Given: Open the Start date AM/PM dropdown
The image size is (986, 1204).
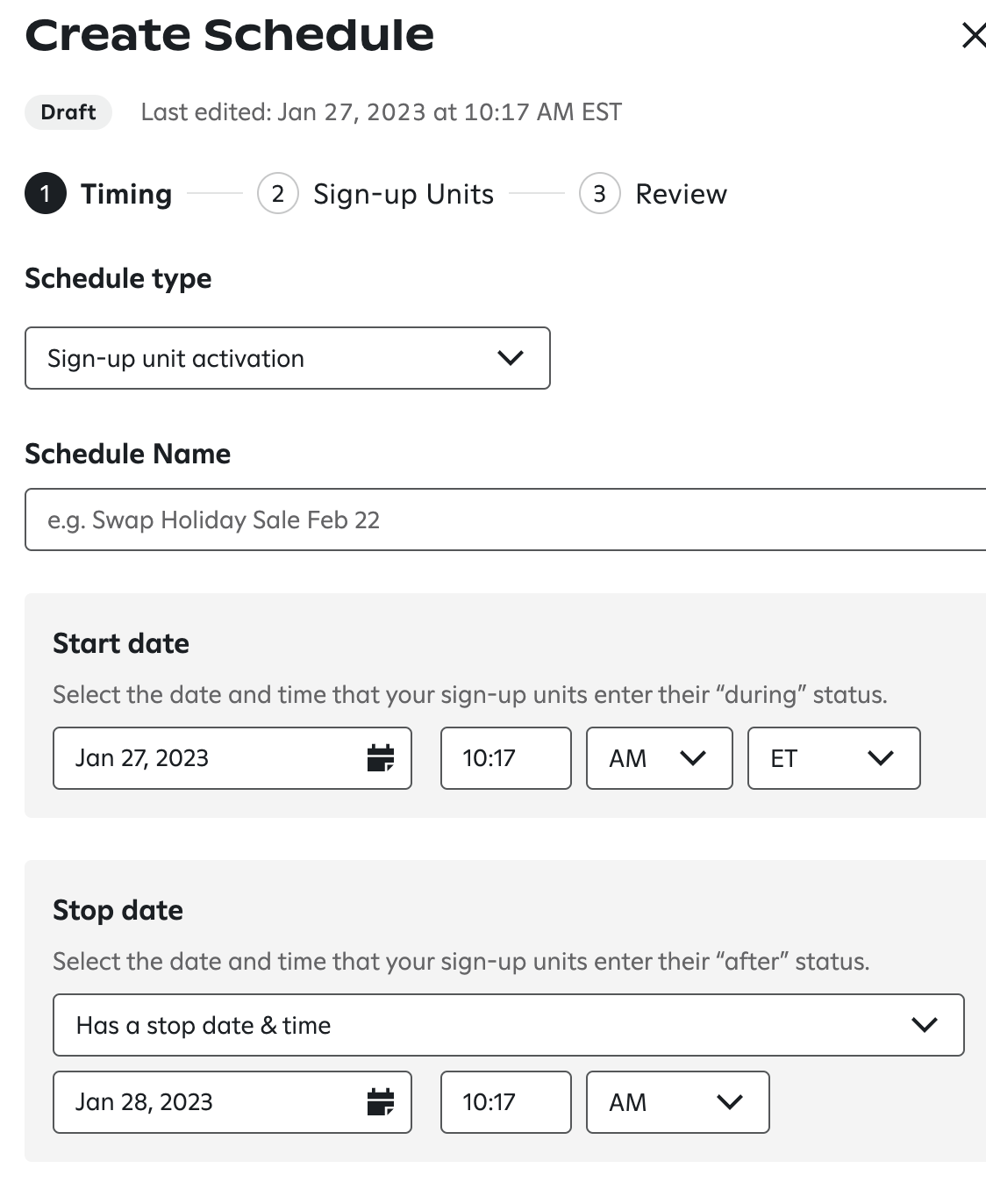Looking at the screenshot, I should coord(659,758).
